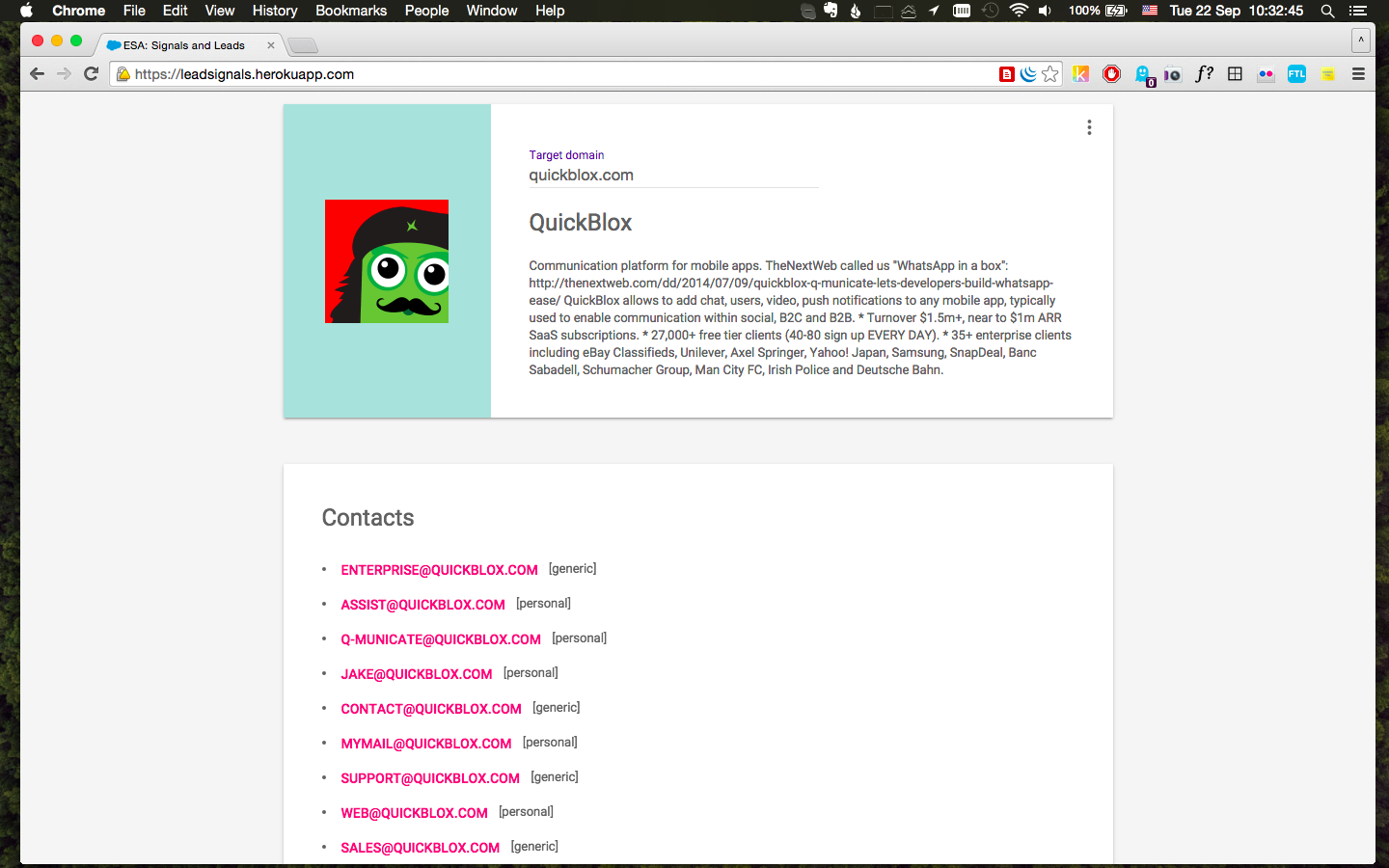Click the SALES@QUICKBLOX.COM email link
Image resolution: width=1389 pixels, height=868 pixels.
tap(421, 848)
